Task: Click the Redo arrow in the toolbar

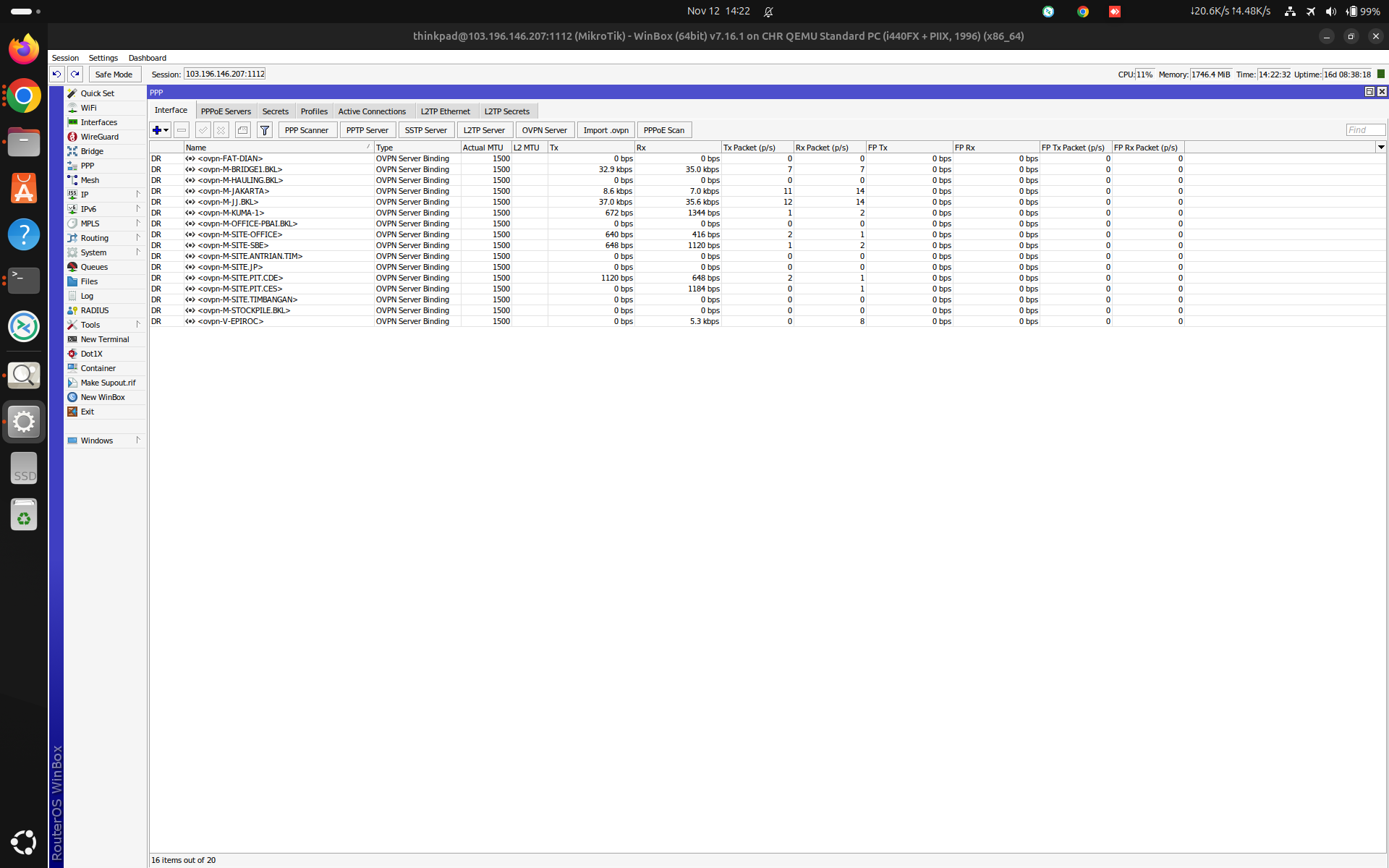Action: point(75,74)
